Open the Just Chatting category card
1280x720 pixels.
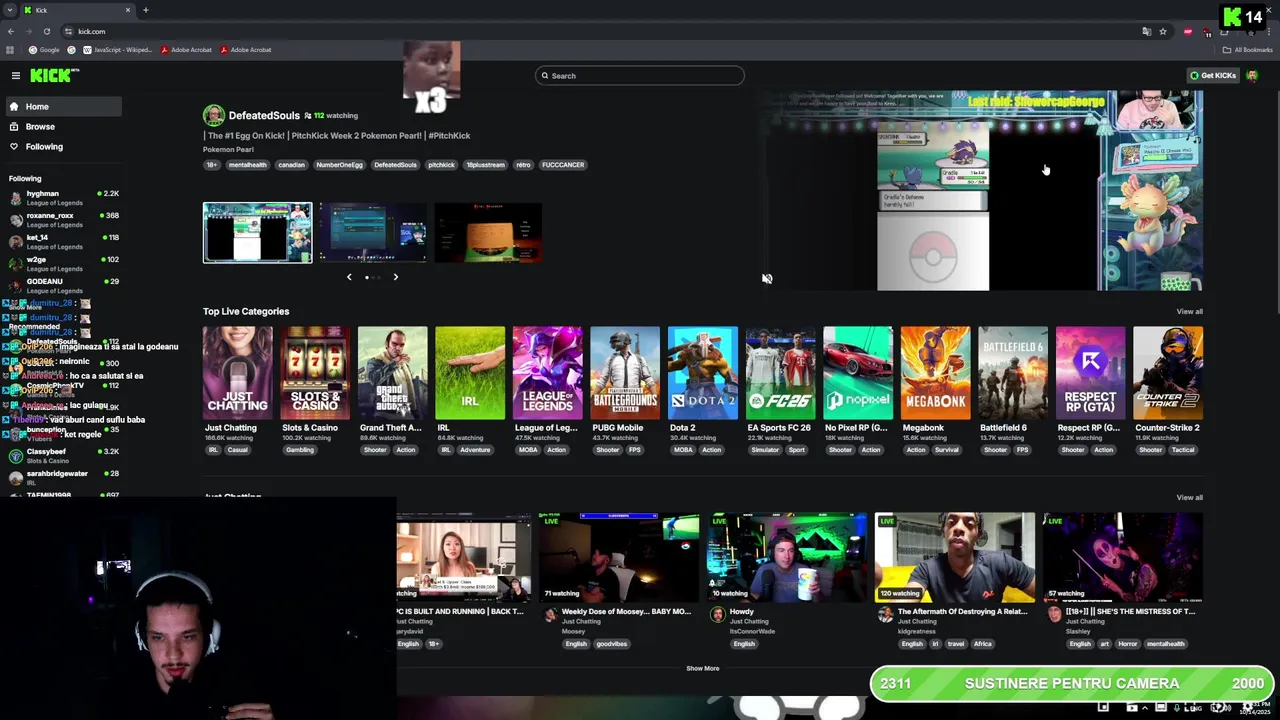tap(237, 373)
